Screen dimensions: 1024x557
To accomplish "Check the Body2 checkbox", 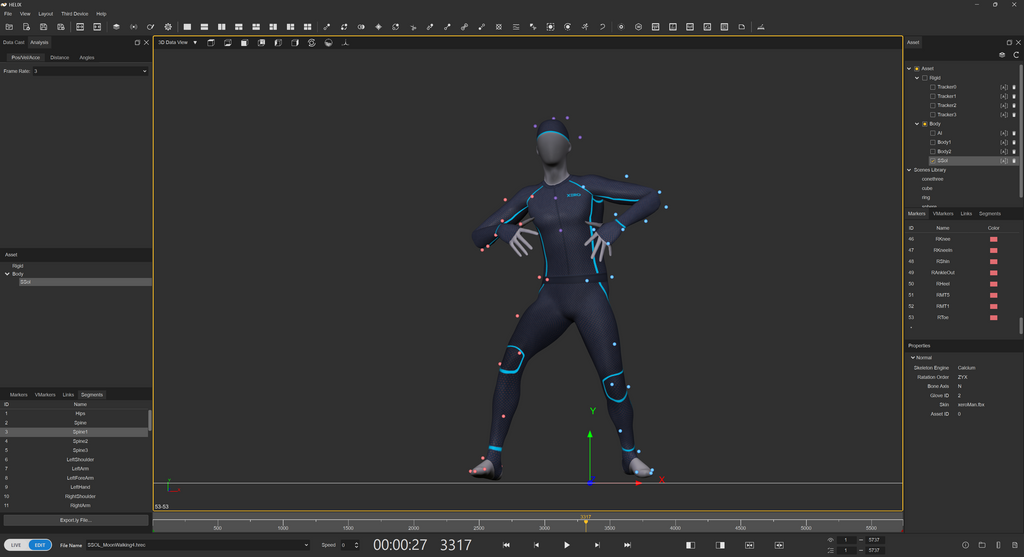I will pos(933,151).
